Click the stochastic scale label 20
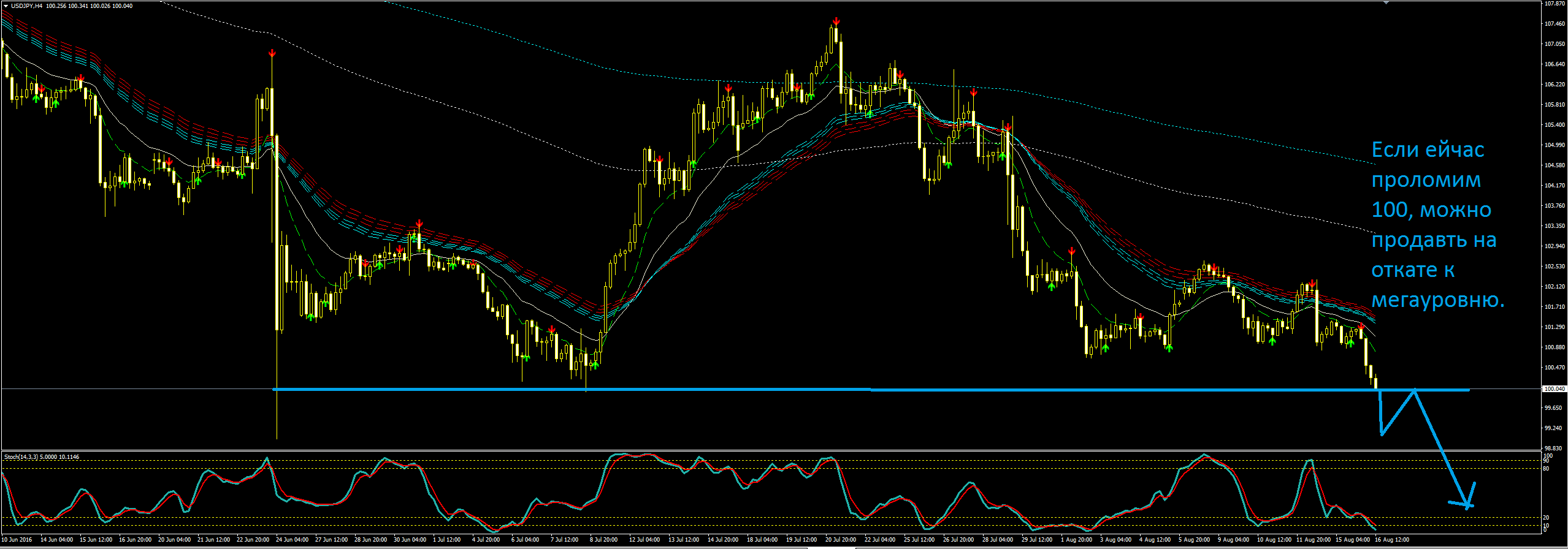 (1546, 518)
